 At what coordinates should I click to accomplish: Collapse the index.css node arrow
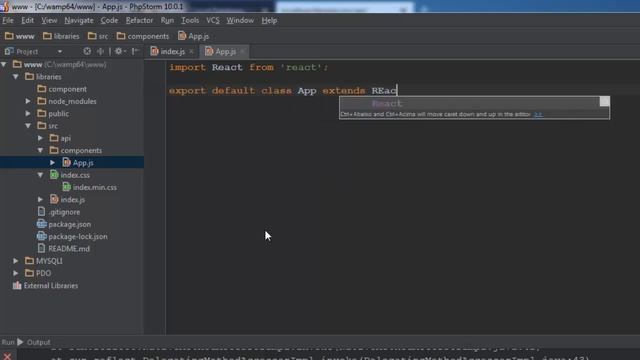point(40,175)
